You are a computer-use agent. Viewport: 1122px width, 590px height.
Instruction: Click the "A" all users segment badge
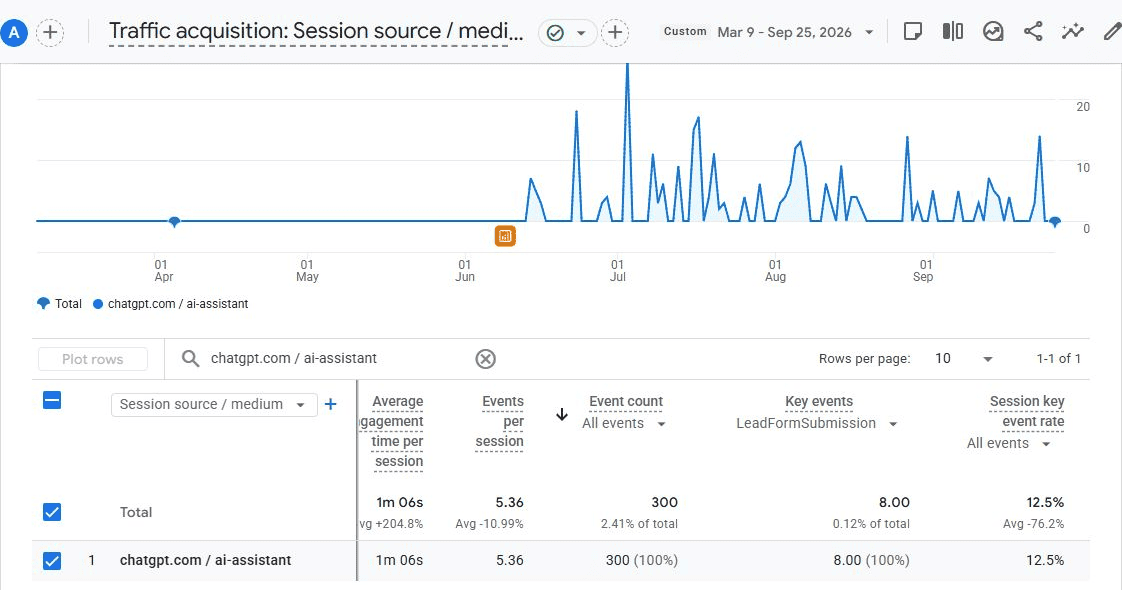(14, 32)
